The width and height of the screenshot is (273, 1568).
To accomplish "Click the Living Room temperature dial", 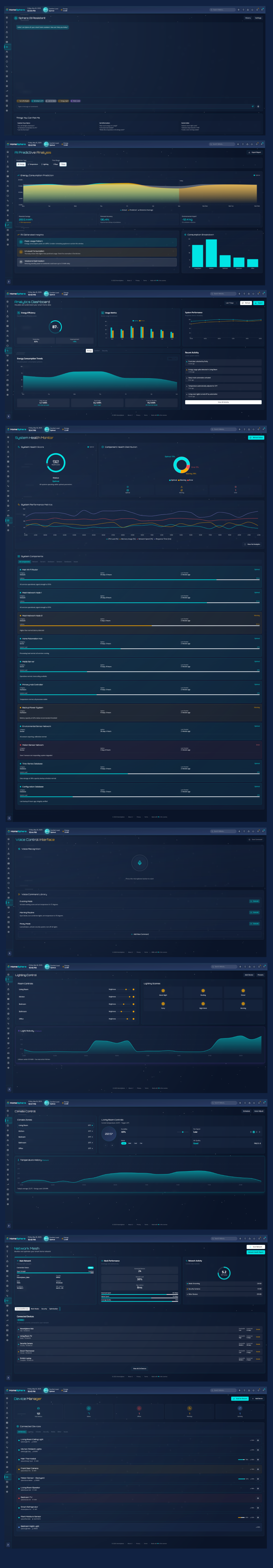I will coord(109,1134).
